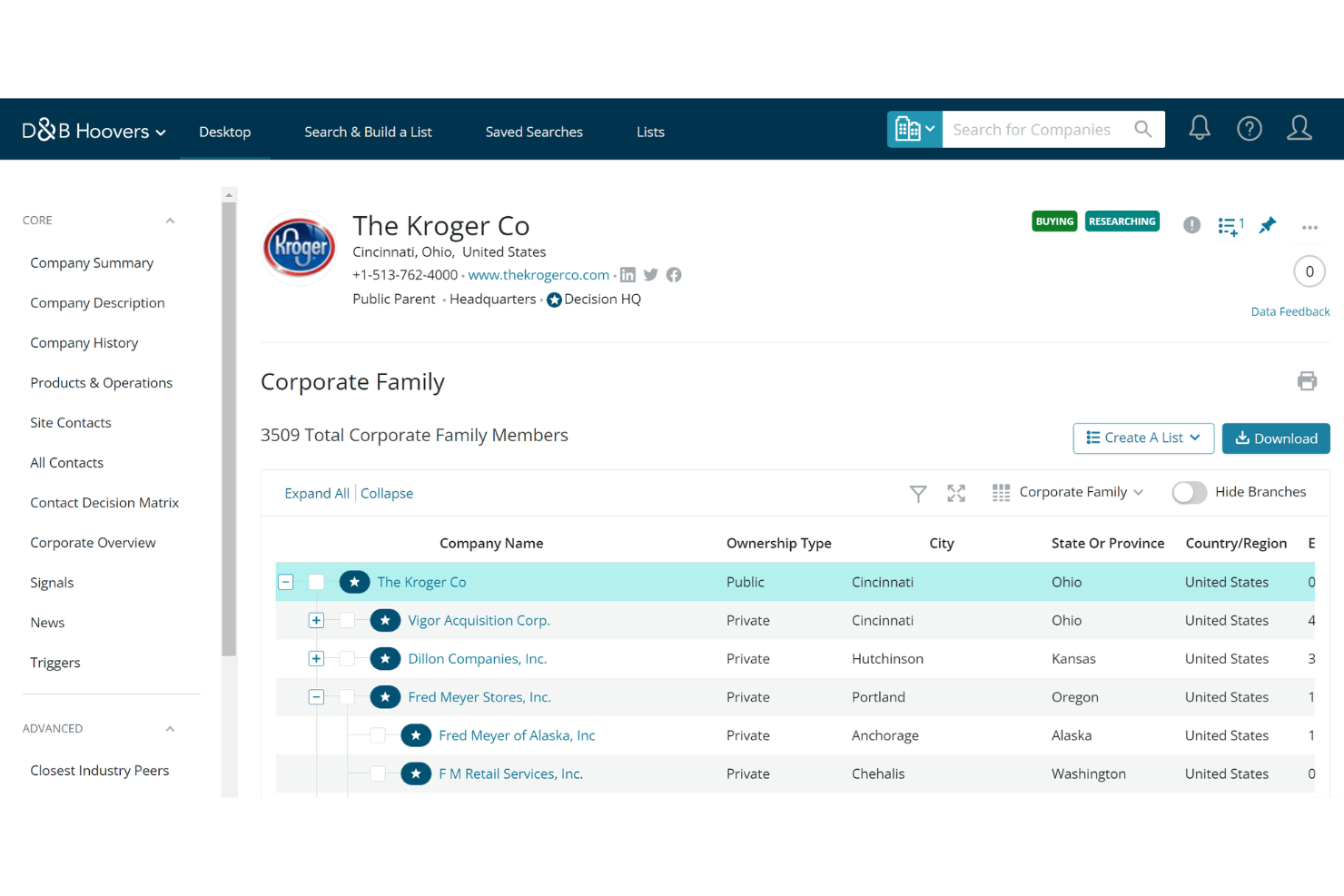Screen dimensions: 1344x896
Task: Expand the Dillon Companies, Inc. node
Action: pos(316,659)
